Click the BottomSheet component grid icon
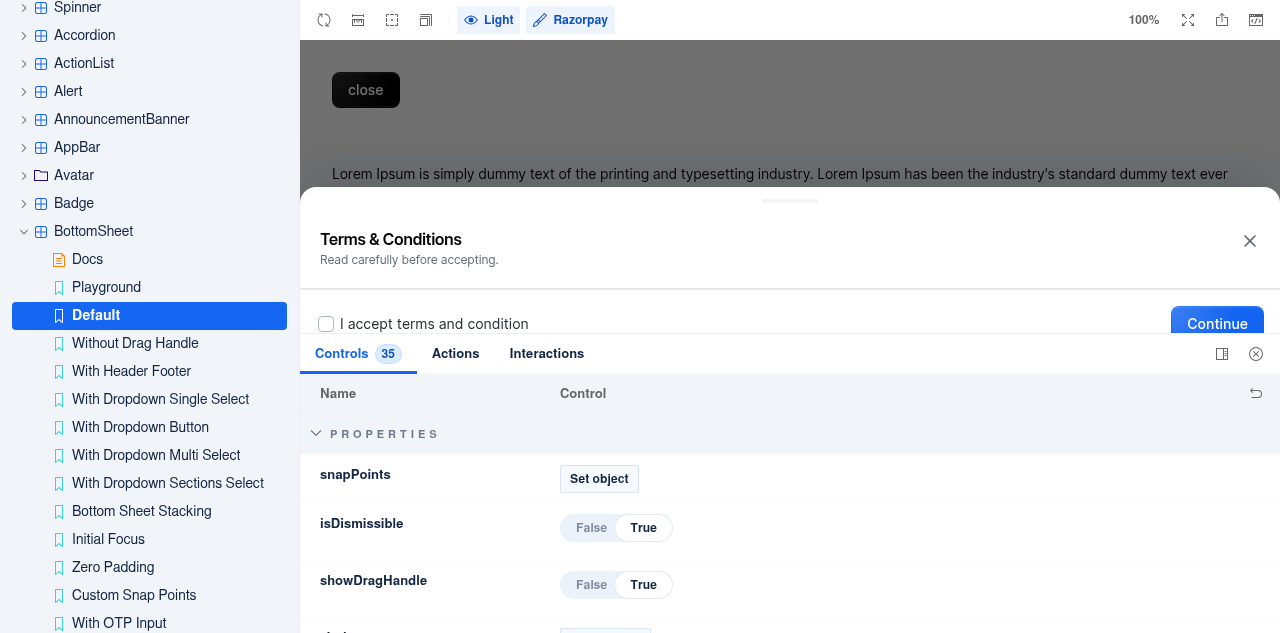Image resolution: width=1280 pixels, height=633 pixels. (41, 231)
